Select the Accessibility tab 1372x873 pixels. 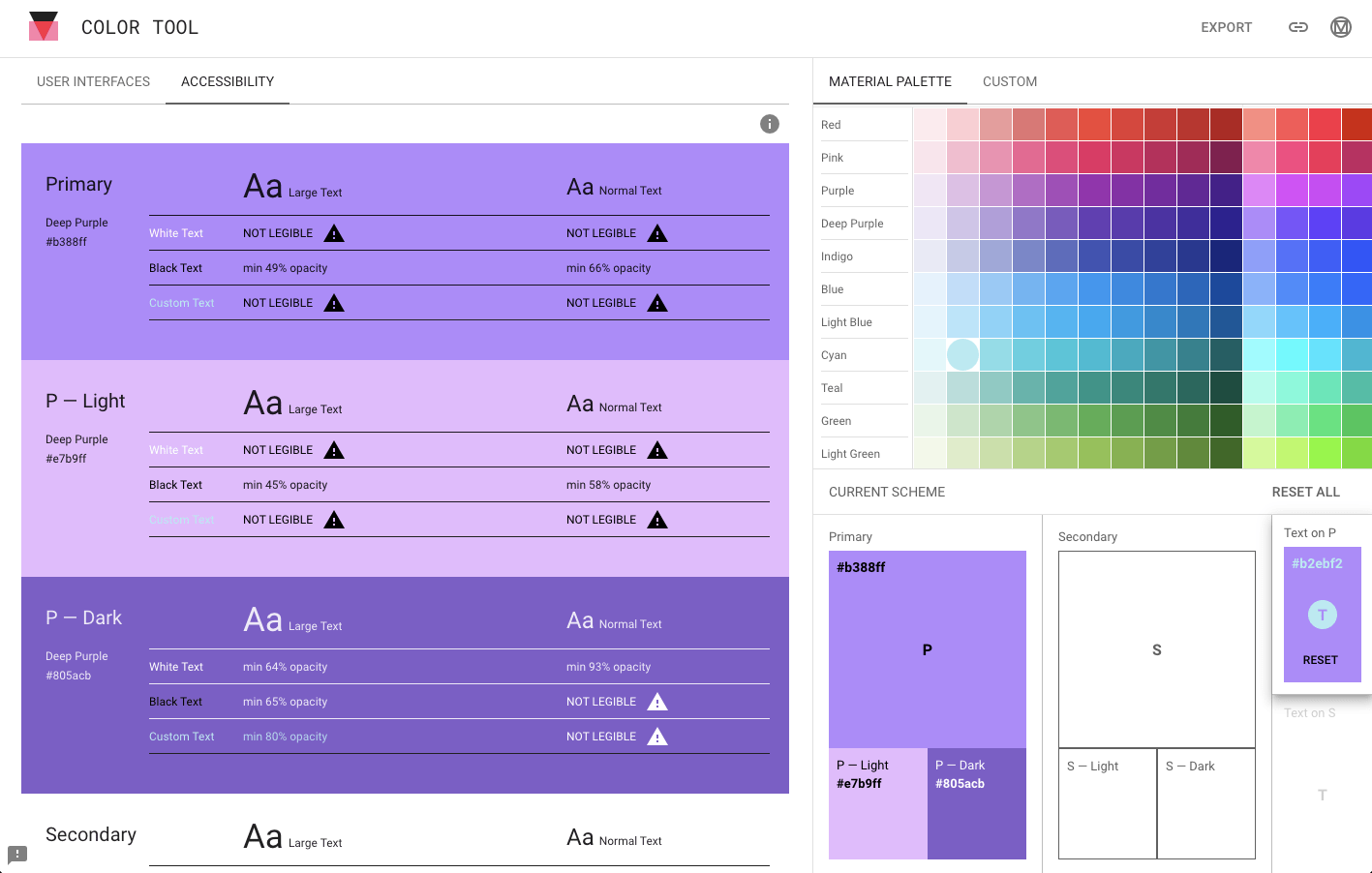pyautogui.click(x=228, y=81)
